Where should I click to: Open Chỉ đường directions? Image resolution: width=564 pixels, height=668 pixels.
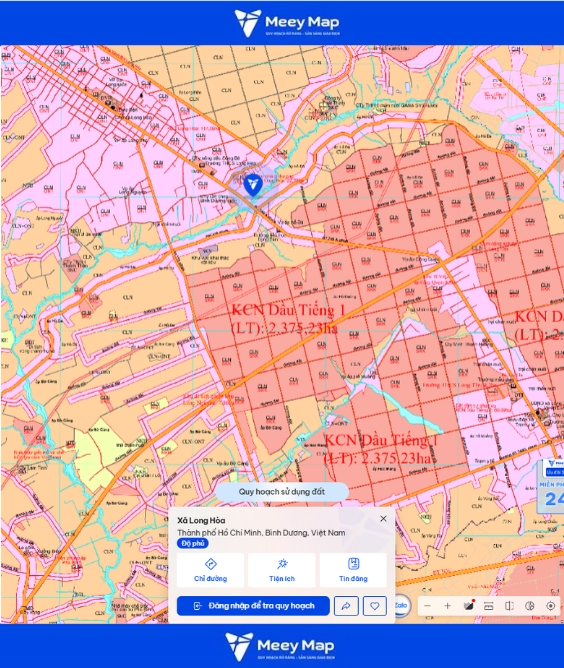[x=210, y=570]
